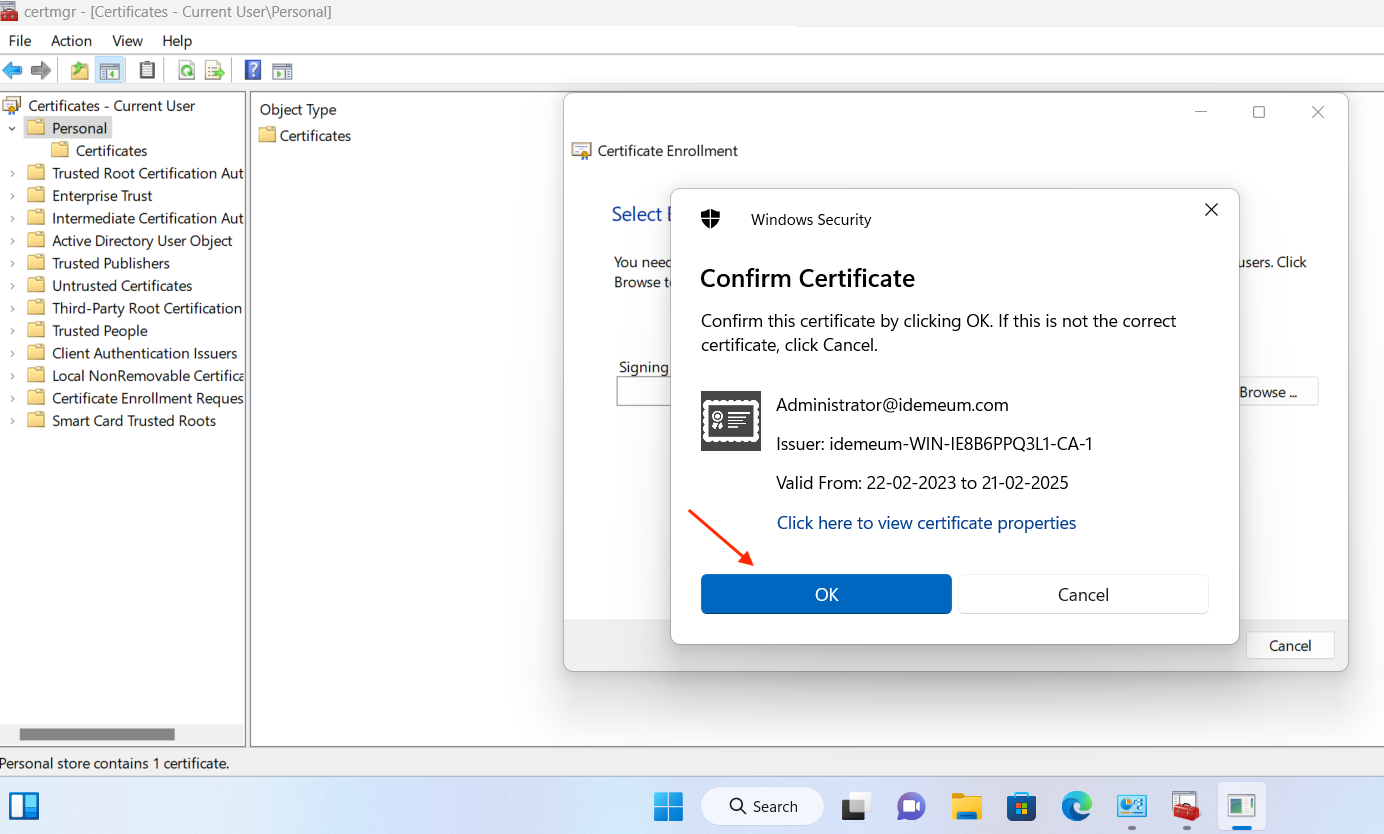Open the Help menu

[x=177, y=41]
